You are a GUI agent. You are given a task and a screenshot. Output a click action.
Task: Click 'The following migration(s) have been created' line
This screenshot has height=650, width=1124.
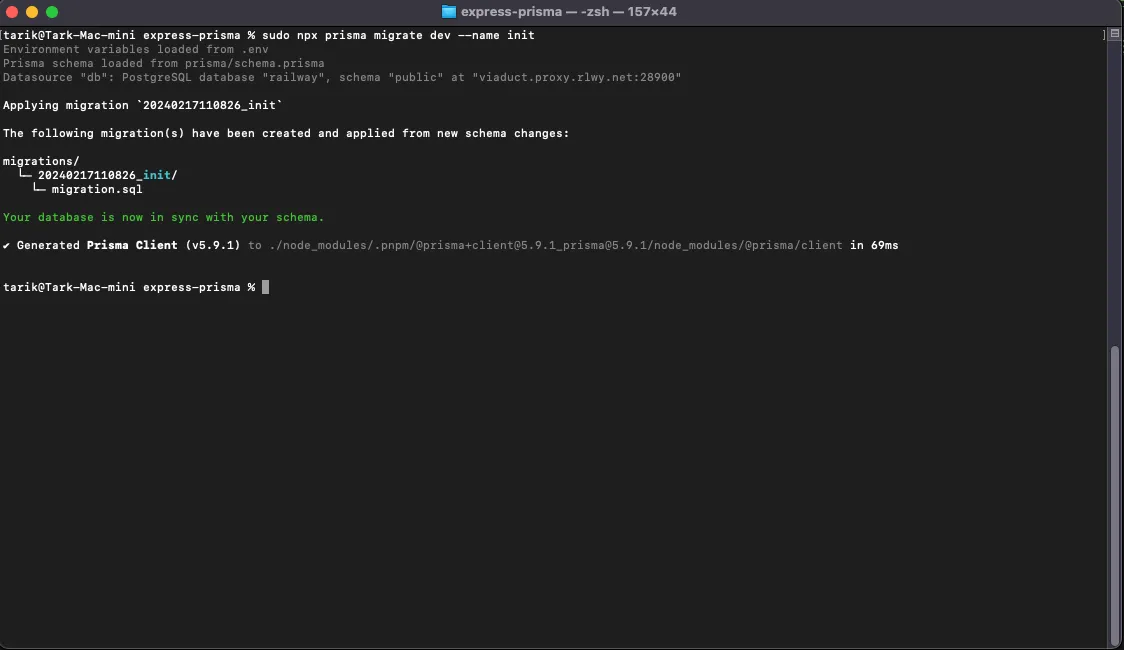click(286, 133)
